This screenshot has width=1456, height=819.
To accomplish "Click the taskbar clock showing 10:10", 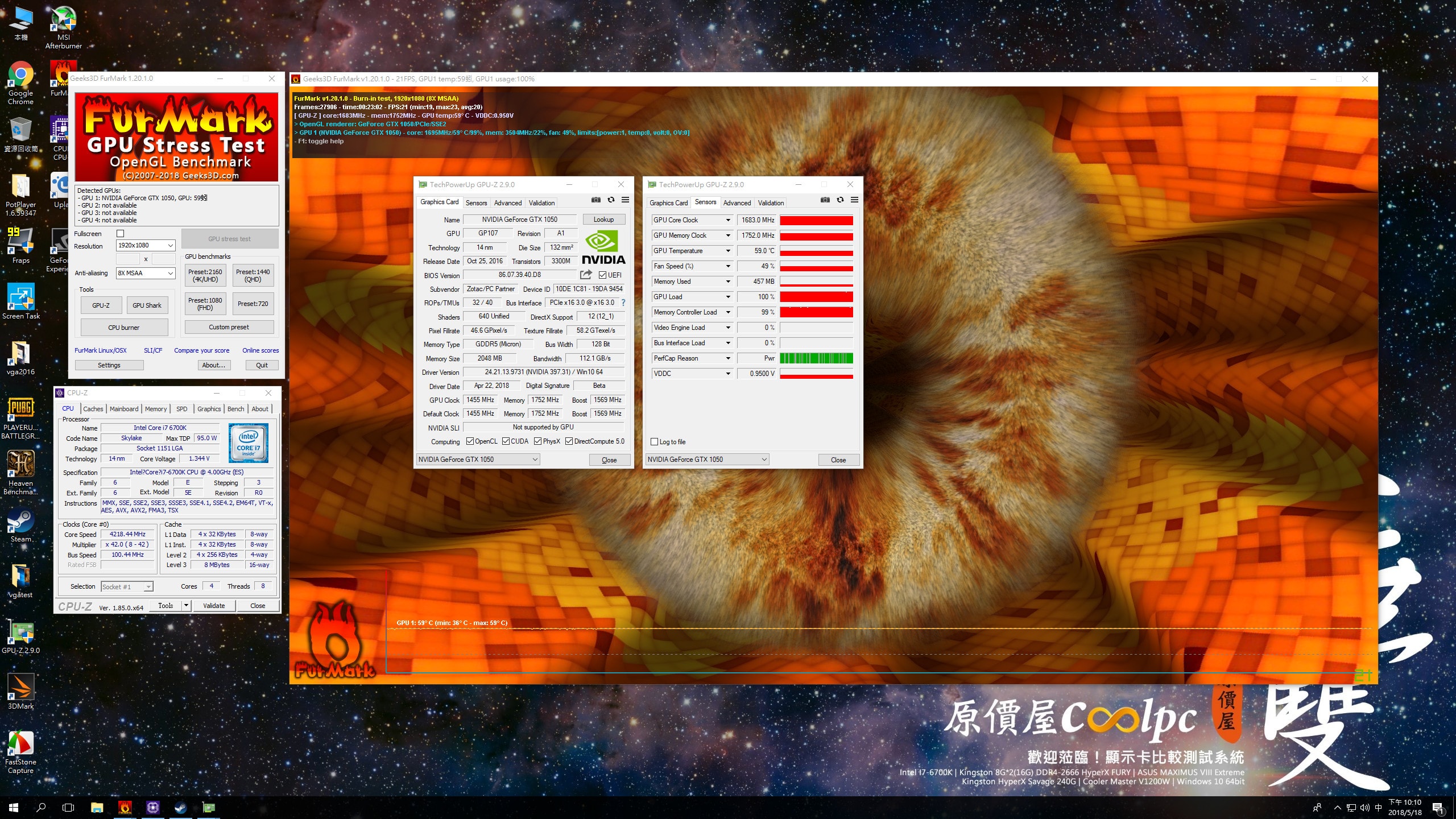I will pos(1405,808).
